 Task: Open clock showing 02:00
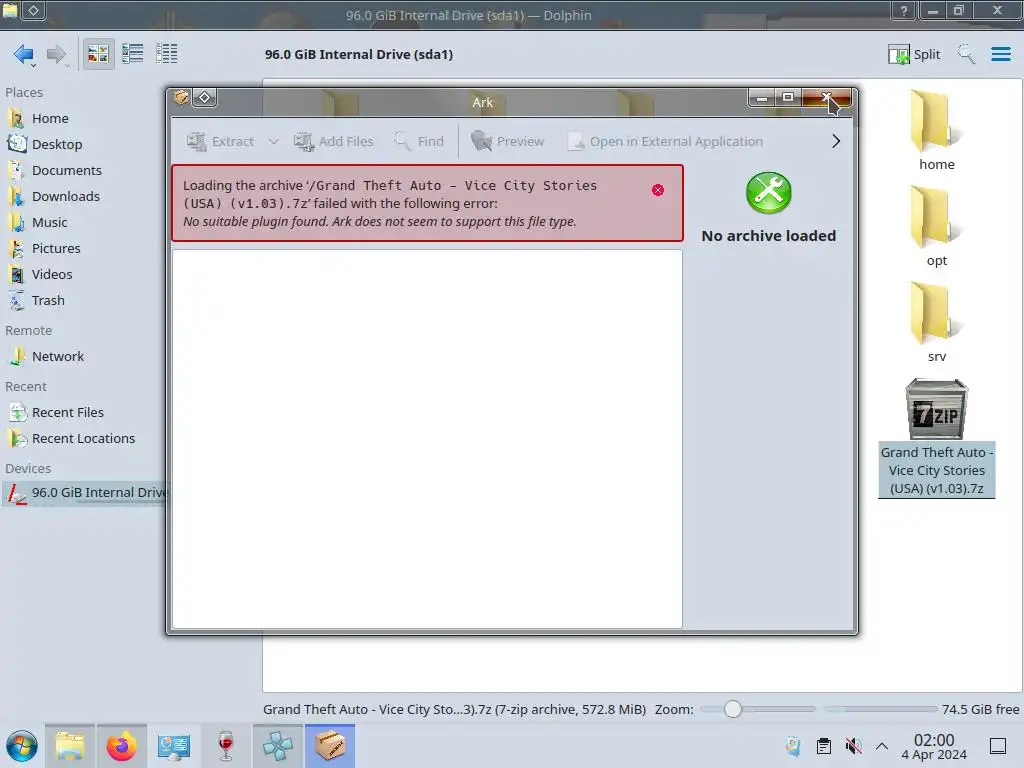pos(934,746)
